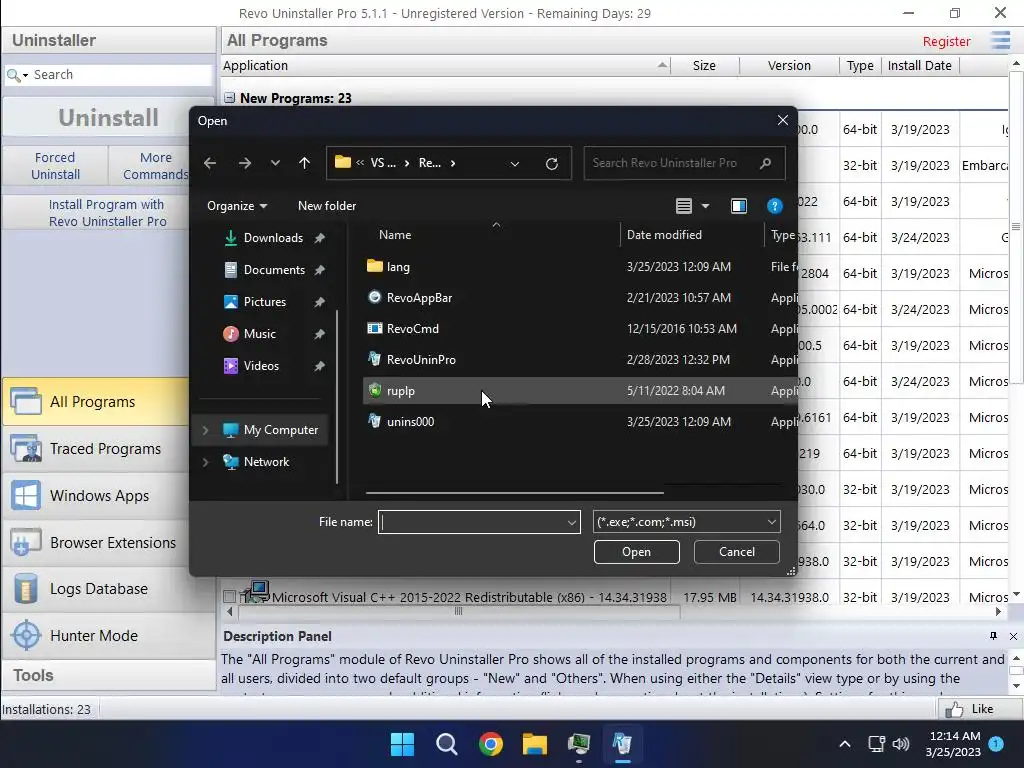Click the volume tray icon
Viewport: 1024px width, 768px height.
tap(901, 744)
